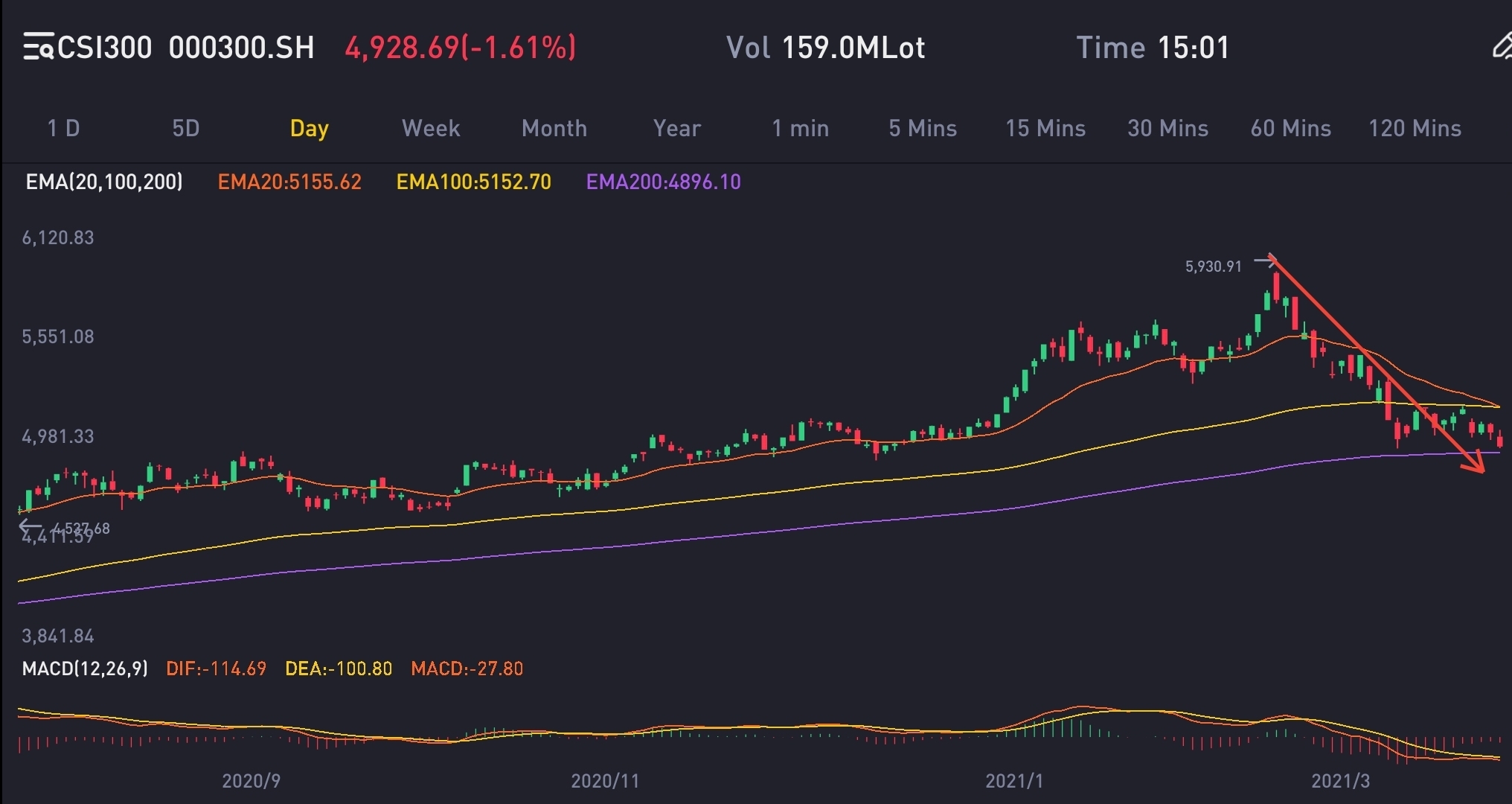The width and height of the screenshot is (1512, 804).
Task: Click the EMA200 purple value label
Action: tap(663, 182)
